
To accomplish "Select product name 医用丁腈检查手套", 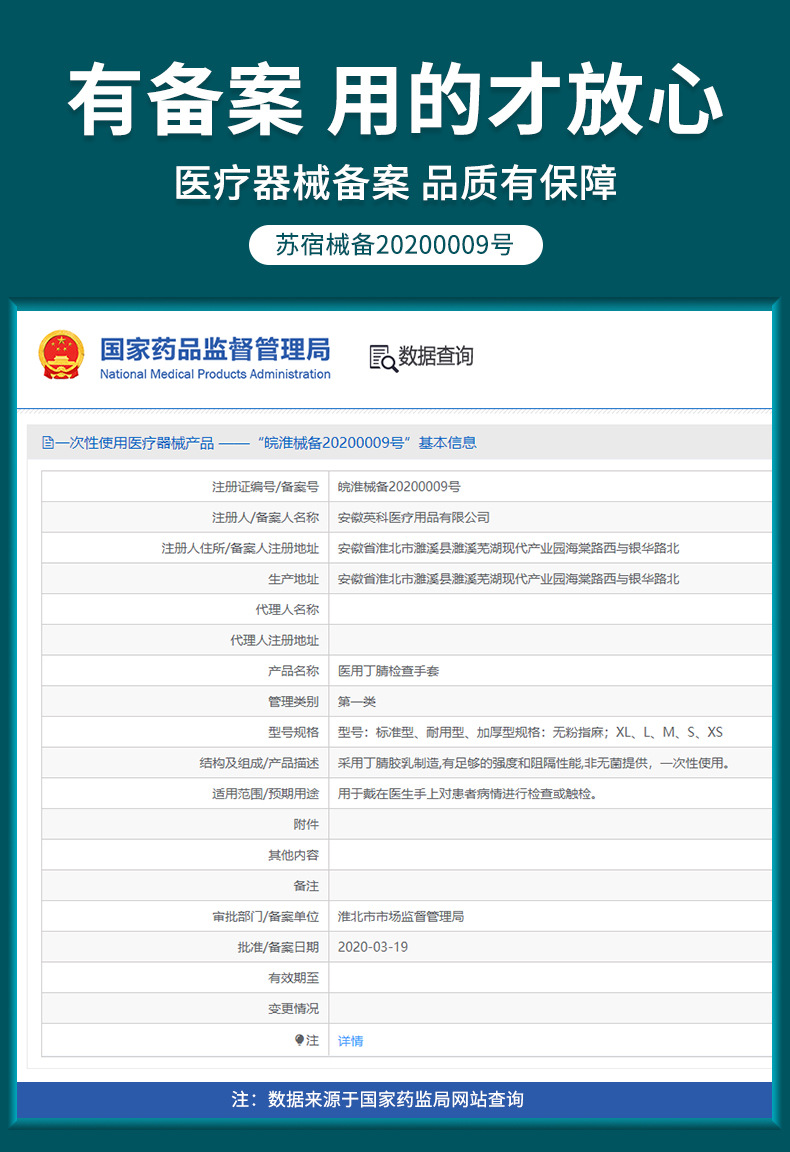I will click(388, 671).
